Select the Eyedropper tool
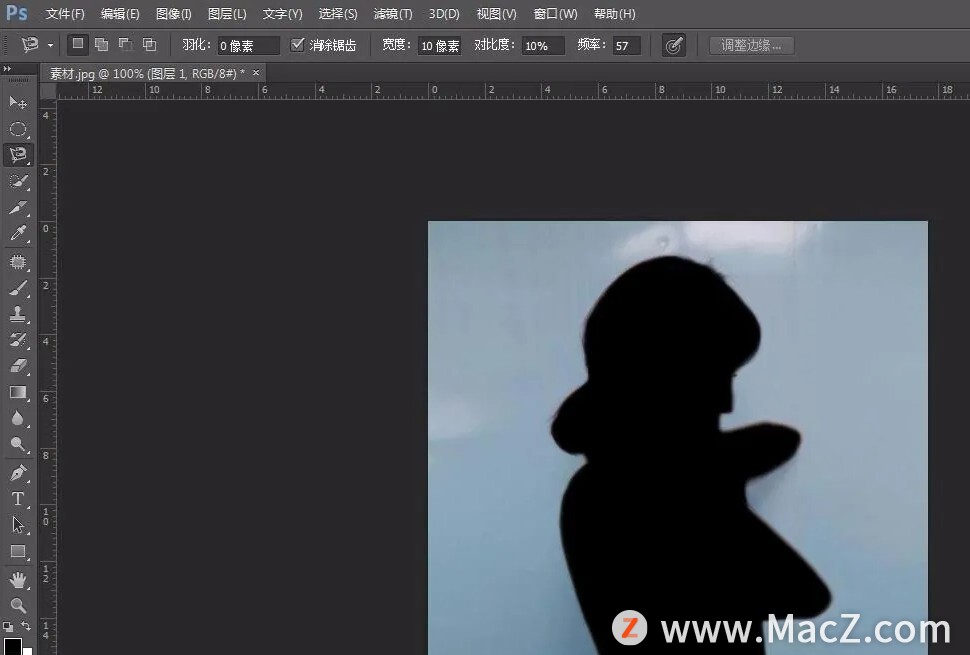Viewport: 970px width, 655px height. click(x=18, y=234)
